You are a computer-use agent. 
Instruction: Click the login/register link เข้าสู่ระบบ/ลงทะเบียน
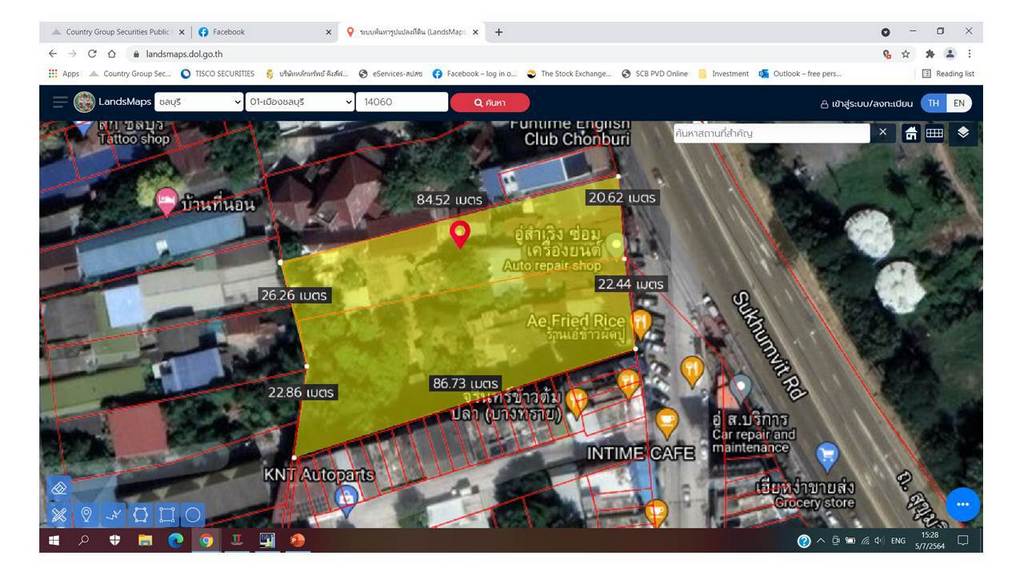pyautogui.click(x=865, y=103)
